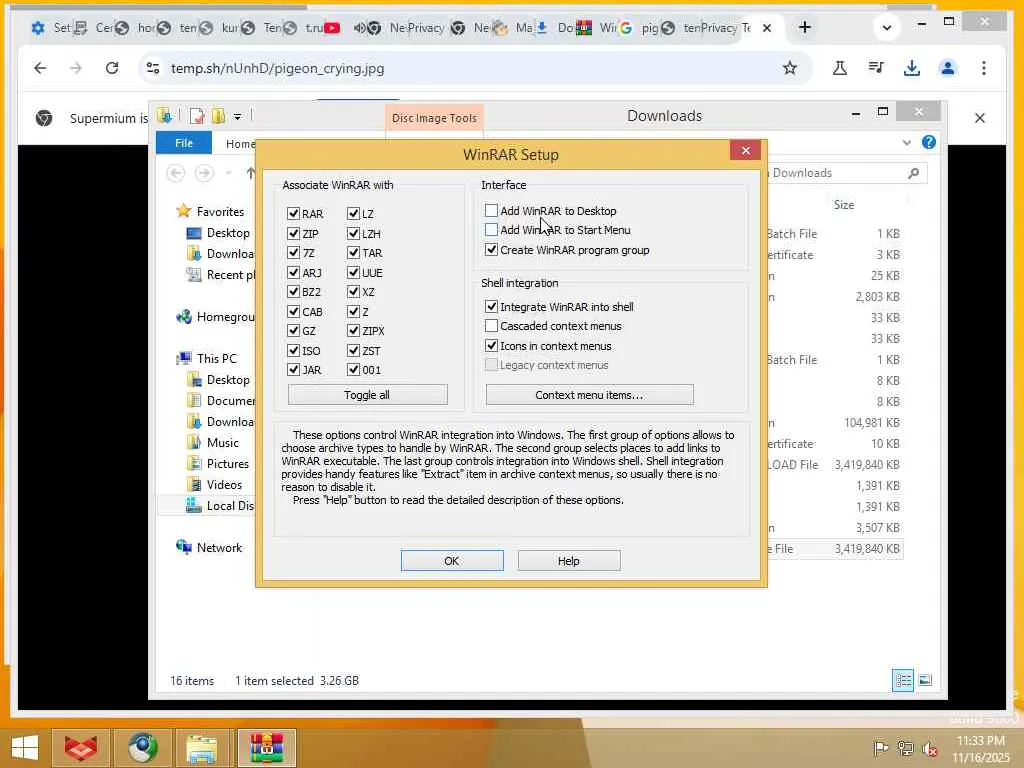Viewport: 1024px width, 768px height.
Task: Select Network in navigation pane
Action: tap(219, 548)
